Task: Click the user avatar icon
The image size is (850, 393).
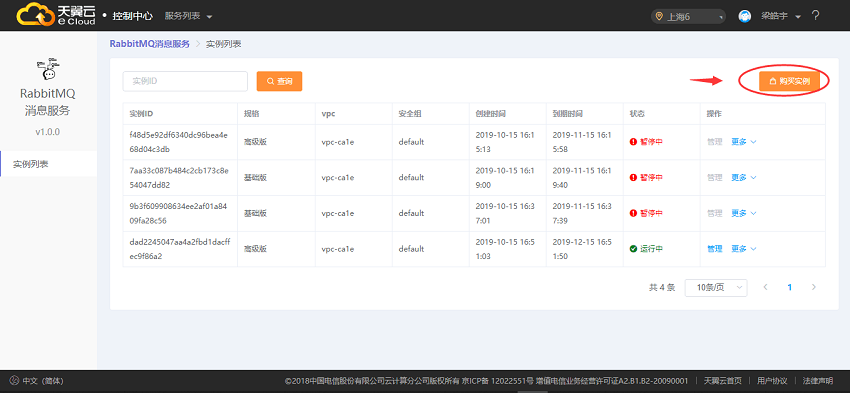Action: click(745, 16)
